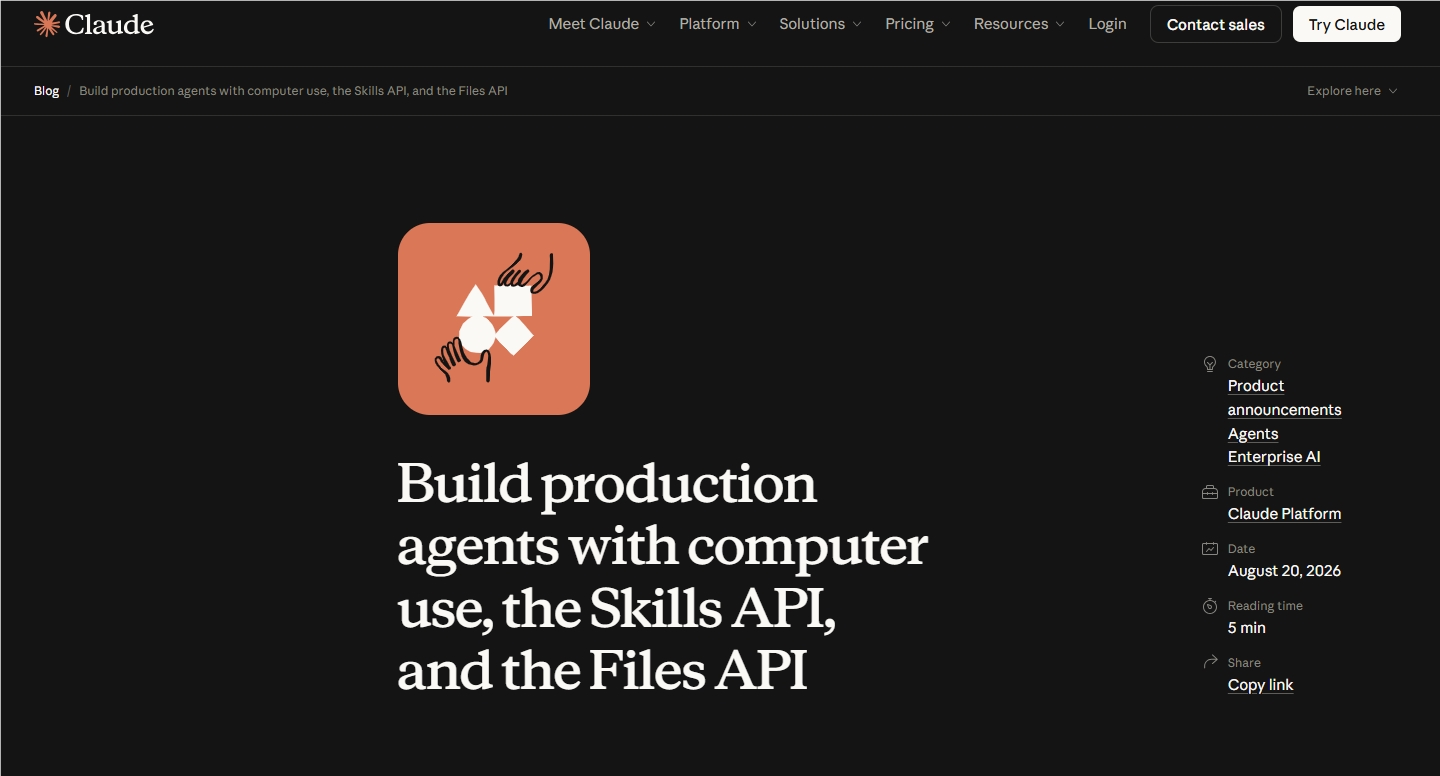Open the Explore here dropdown
The image size is (1440, 776).
(x=1352, y=91)
